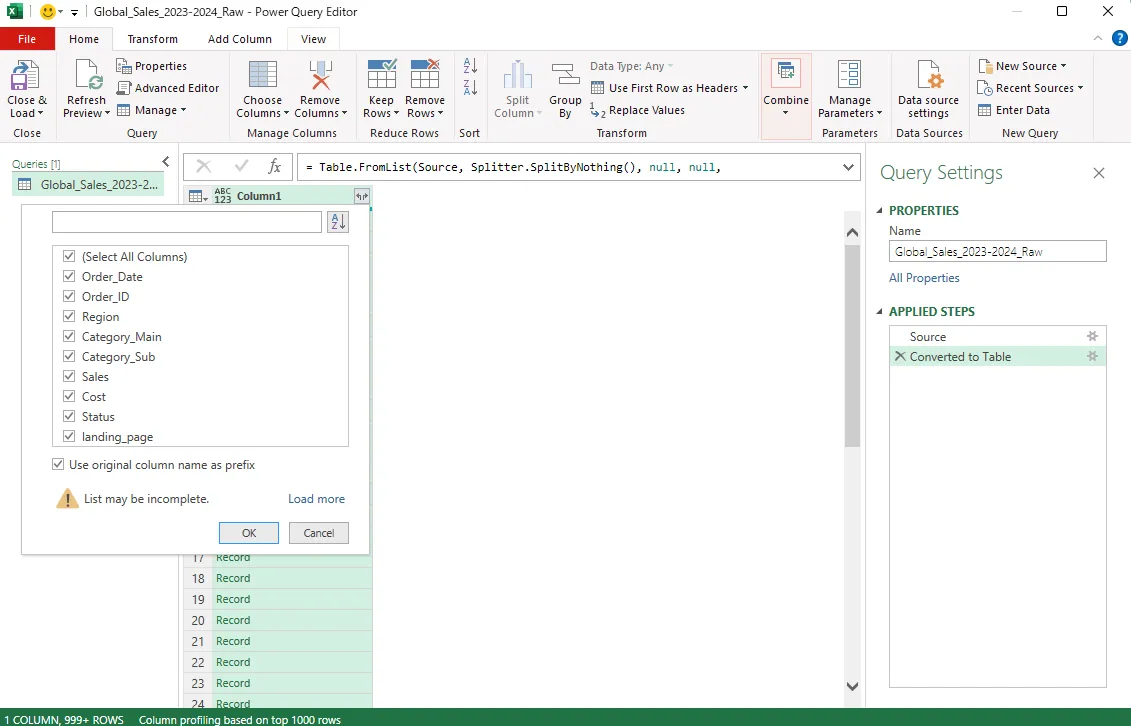Click the Close & Load icon
The height and width of the screenshot is (726, 1131).
tap(26, 76)
